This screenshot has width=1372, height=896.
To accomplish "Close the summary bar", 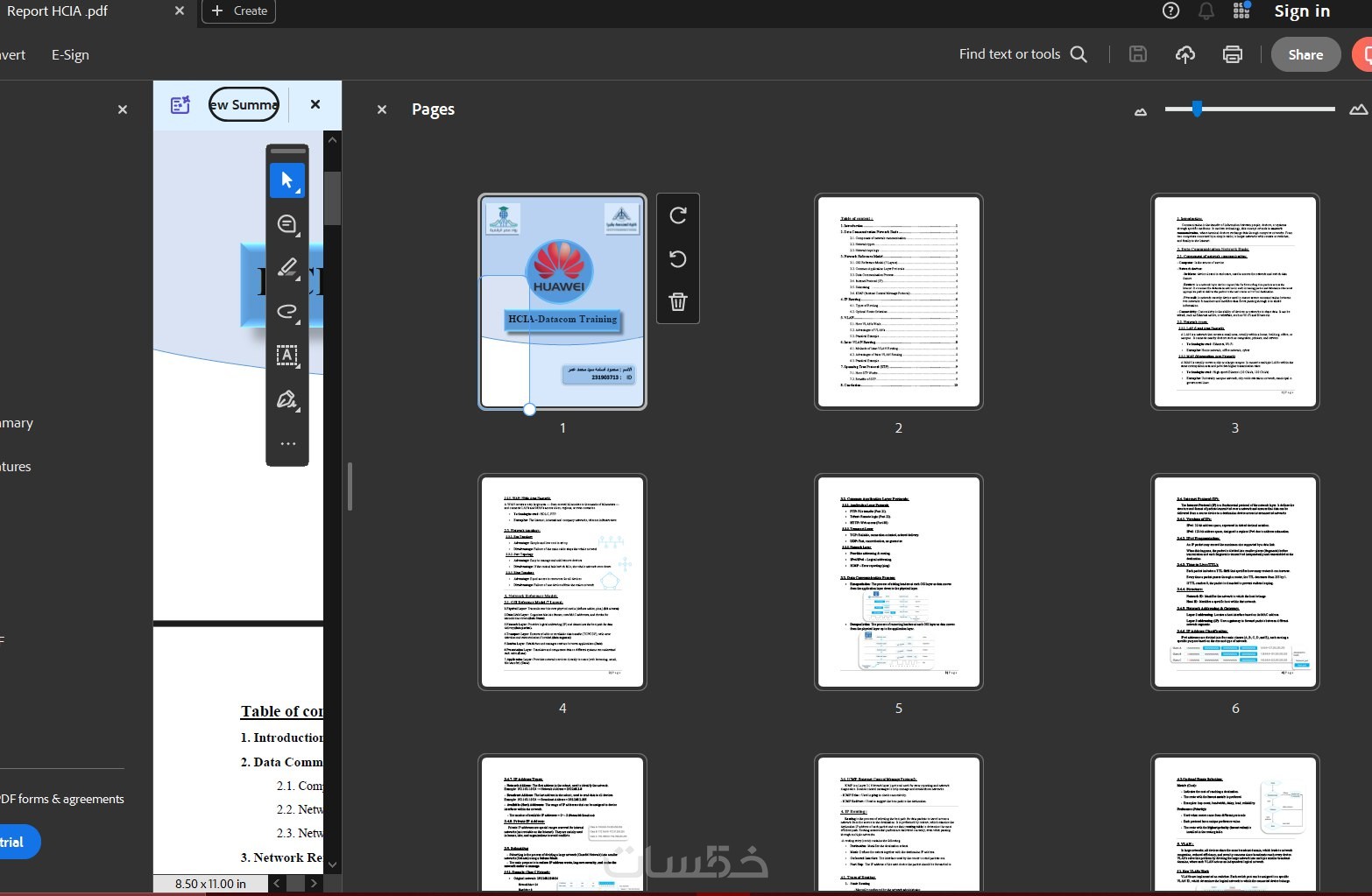I will pyautogui.click(x=315, y=104).
